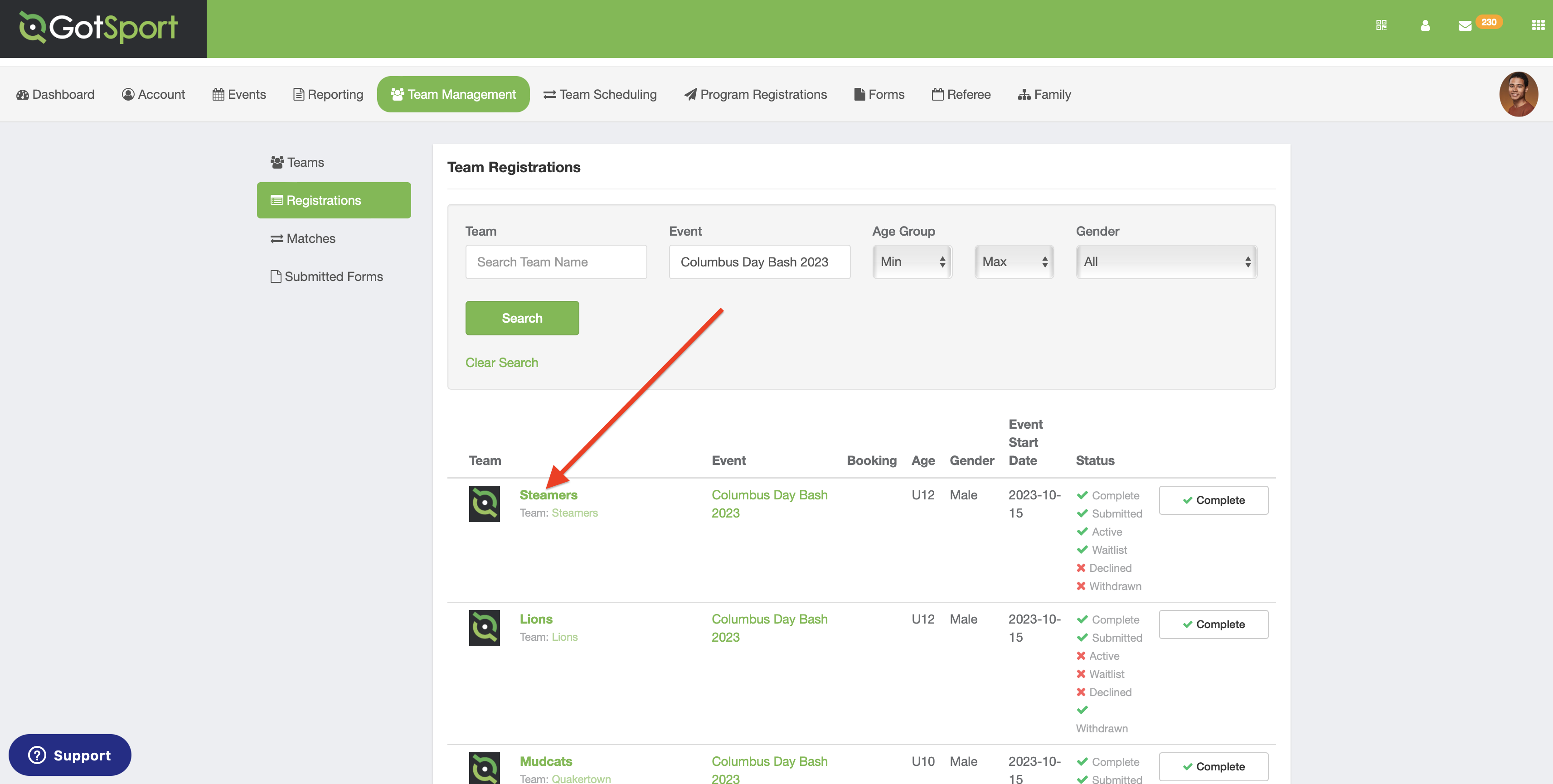1553x784 pixels.
Task: Click the Status column header
Action: 1095,460
